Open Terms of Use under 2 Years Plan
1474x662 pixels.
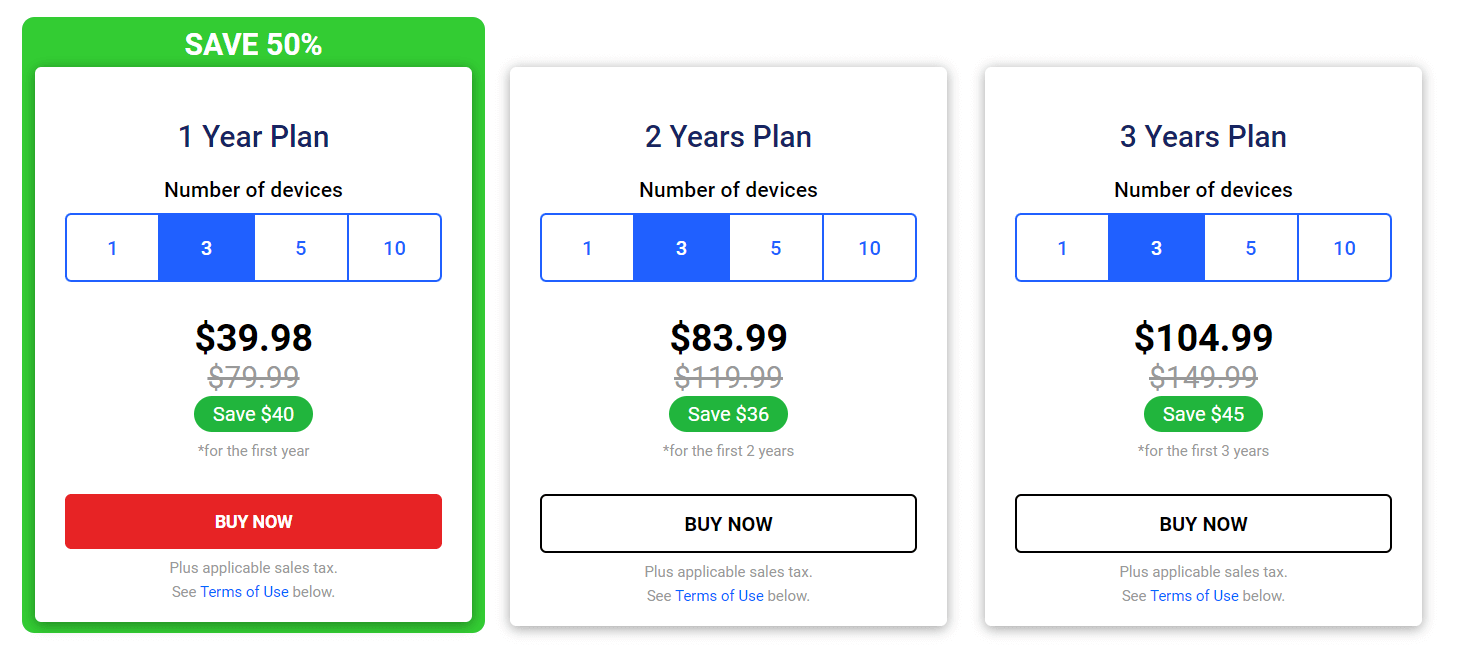[x=719, y=596]
